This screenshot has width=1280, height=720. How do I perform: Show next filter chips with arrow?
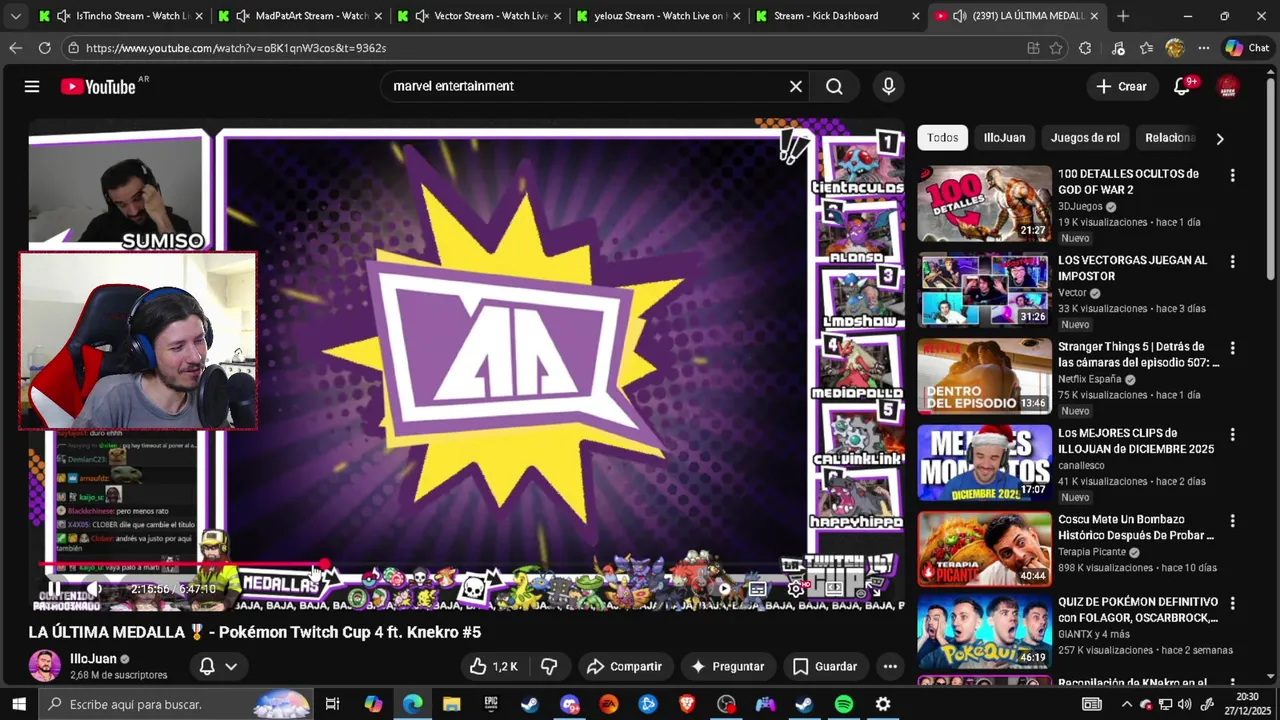pos(1219,139)
